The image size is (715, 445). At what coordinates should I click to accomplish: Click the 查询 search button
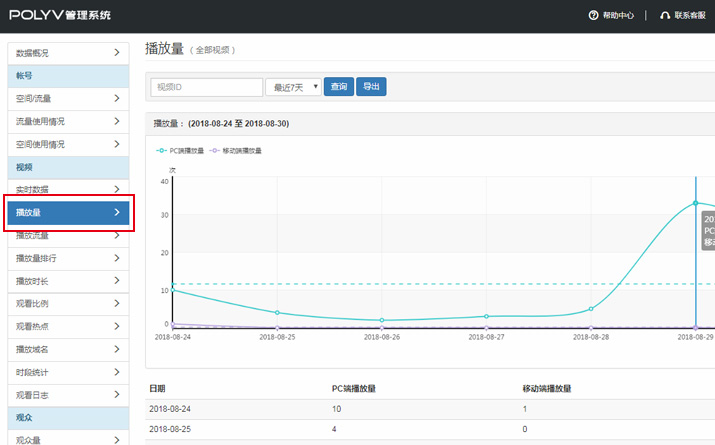pos(339,87)
